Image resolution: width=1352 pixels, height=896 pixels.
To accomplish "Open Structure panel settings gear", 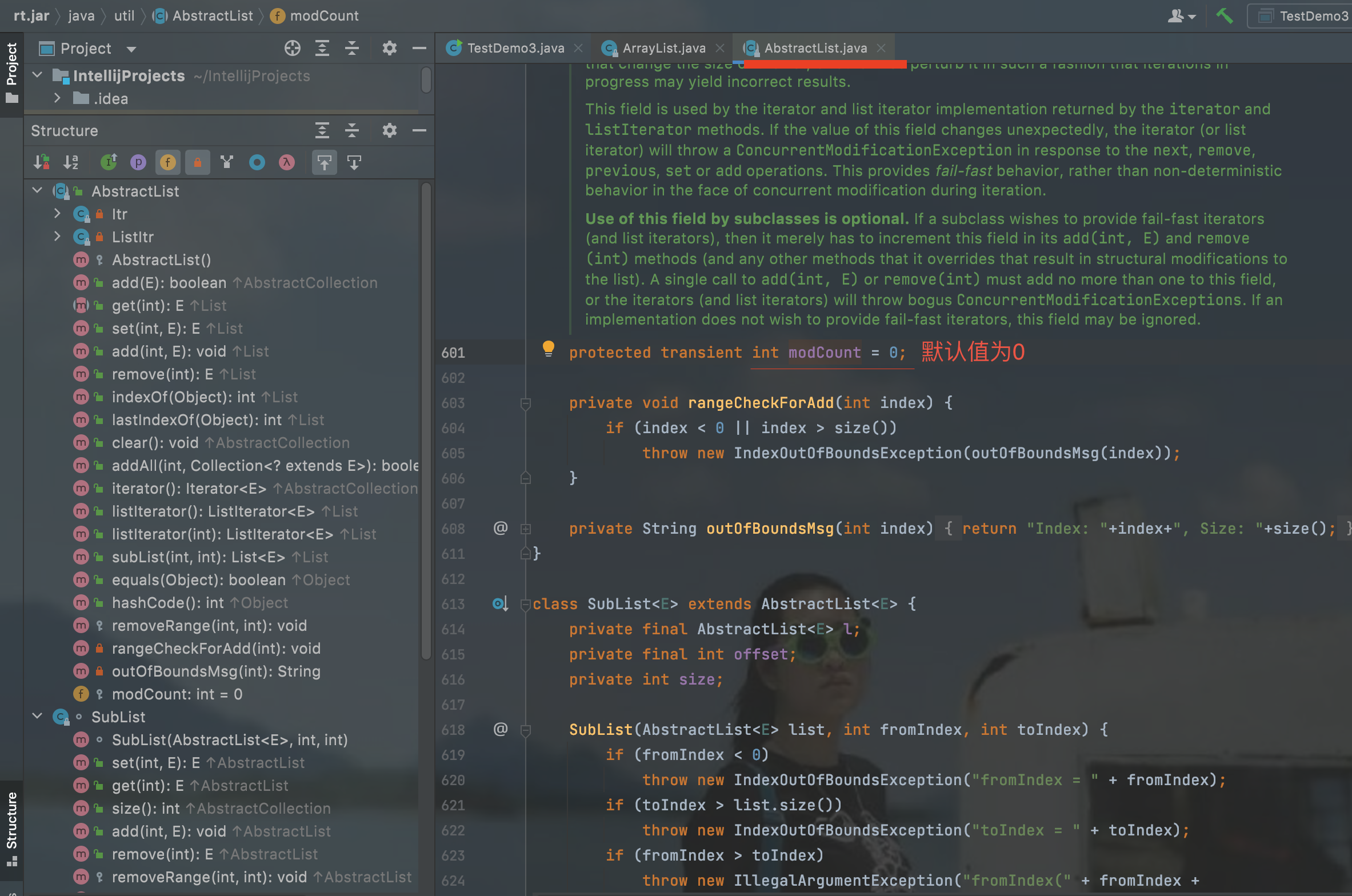I will click(390, 130).
